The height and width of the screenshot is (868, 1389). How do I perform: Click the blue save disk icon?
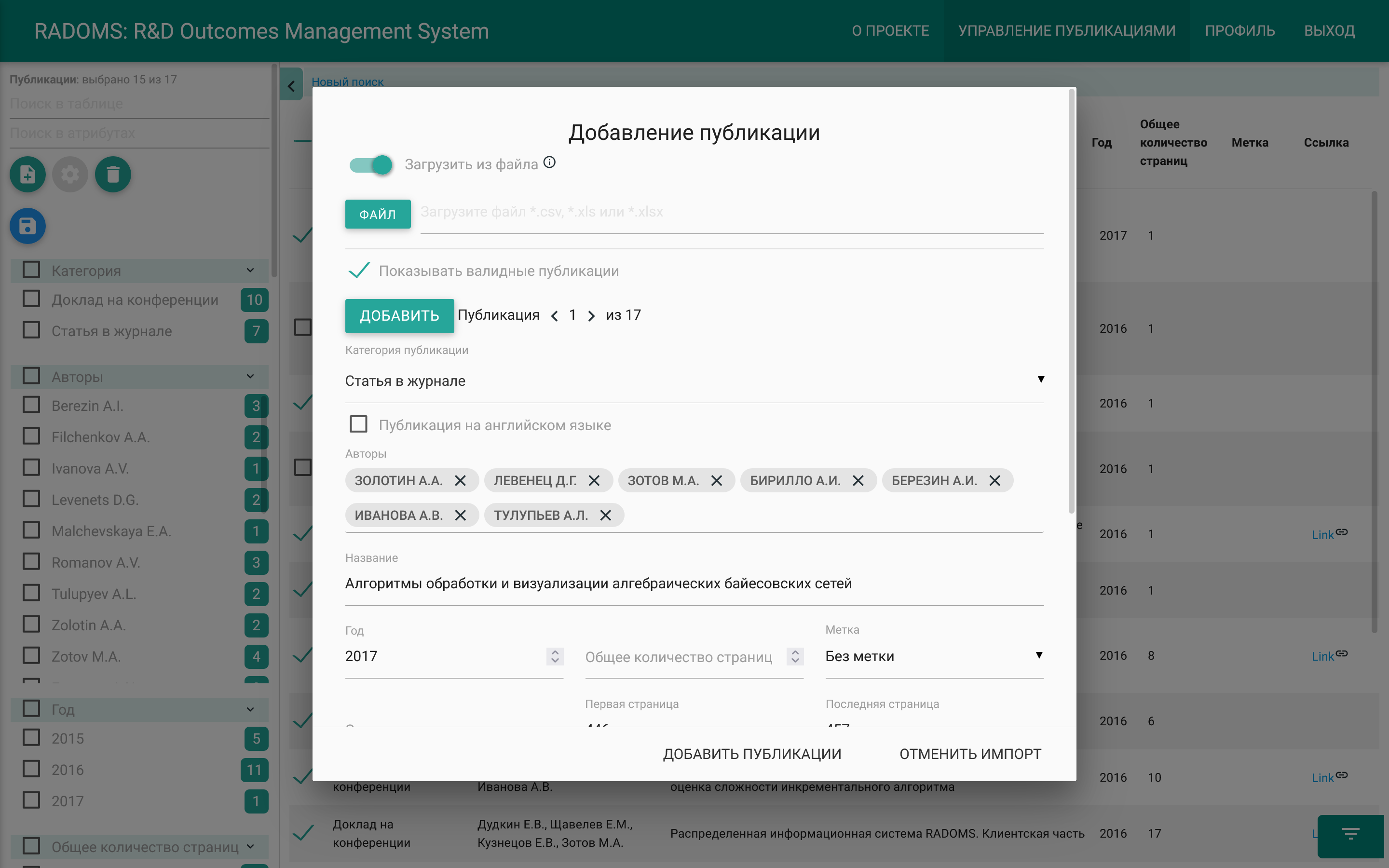(x=27, y=226)
